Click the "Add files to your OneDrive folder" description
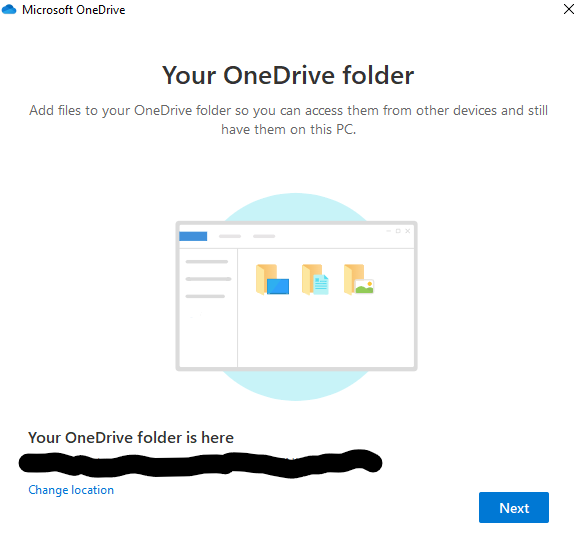Viewport: 578px width, 546px height. tap(289, 120)
